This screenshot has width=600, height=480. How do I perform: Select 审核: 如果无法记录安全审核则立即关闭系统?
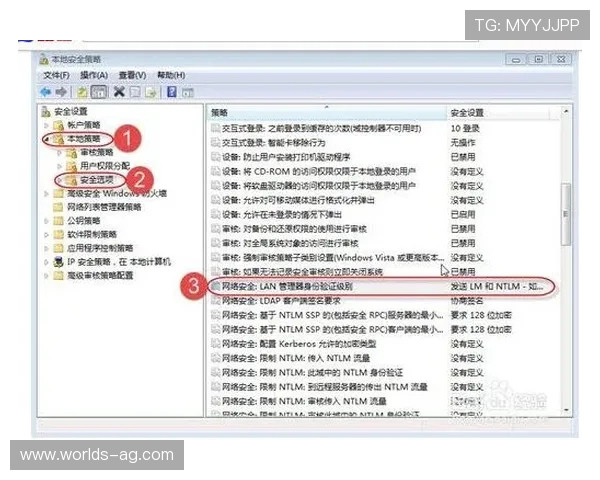[302, 272]
